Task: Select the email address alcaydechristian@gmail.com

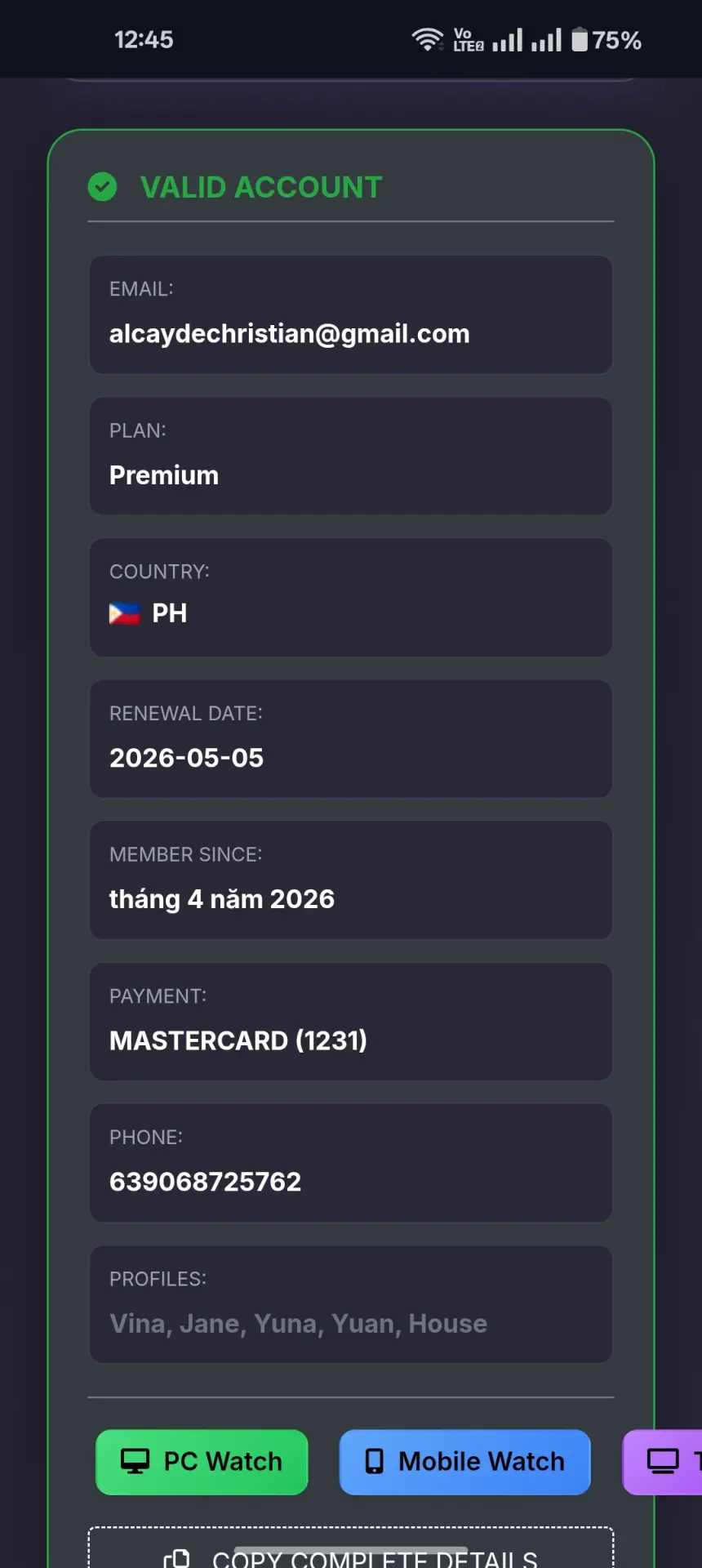Action: pyautogui.click(x=290, y=333)
